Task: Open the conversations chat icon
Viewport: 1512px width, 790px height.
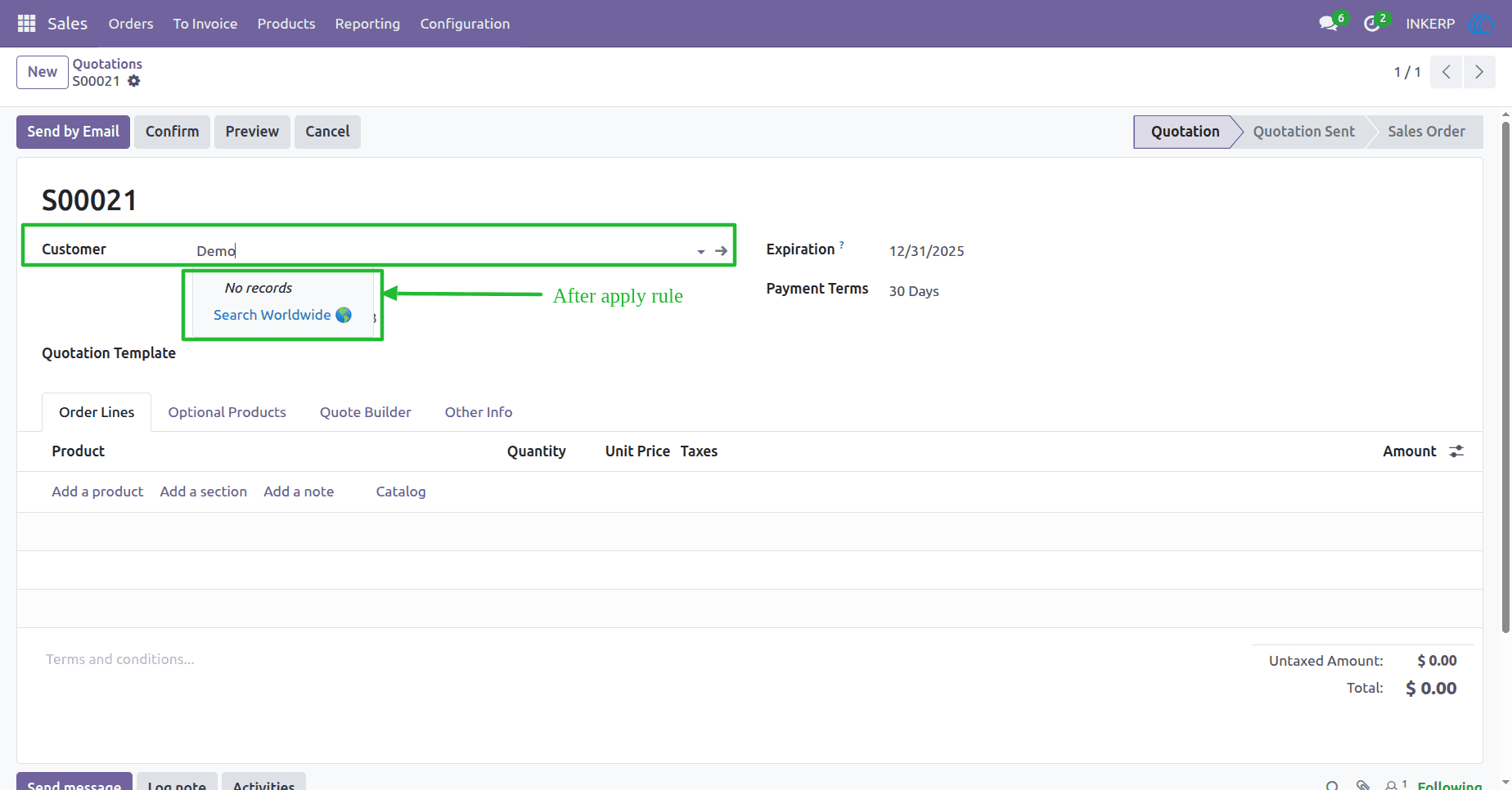Action: point(1329,24)
